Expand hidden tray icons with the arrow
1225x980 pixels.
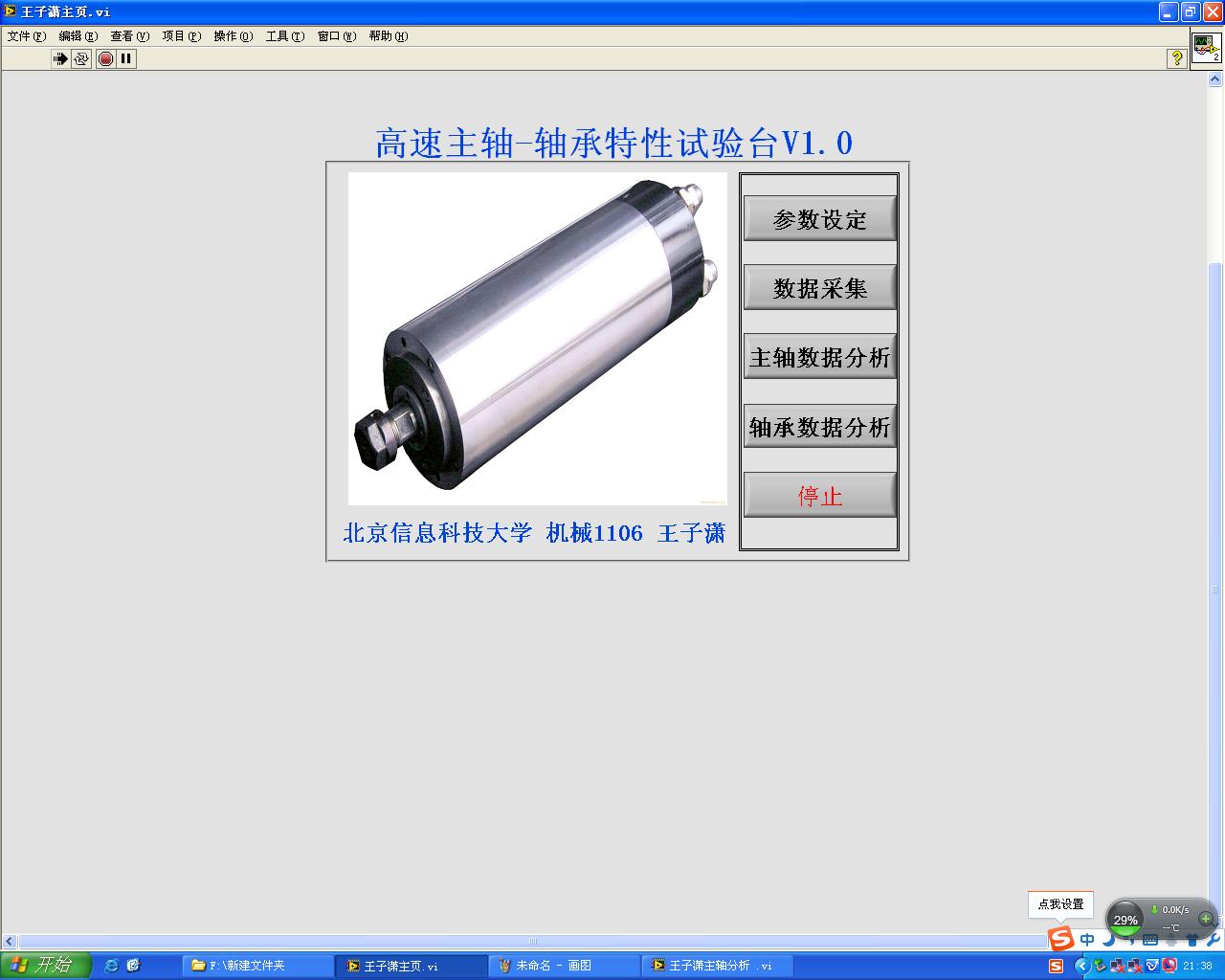coord(1082,967)
